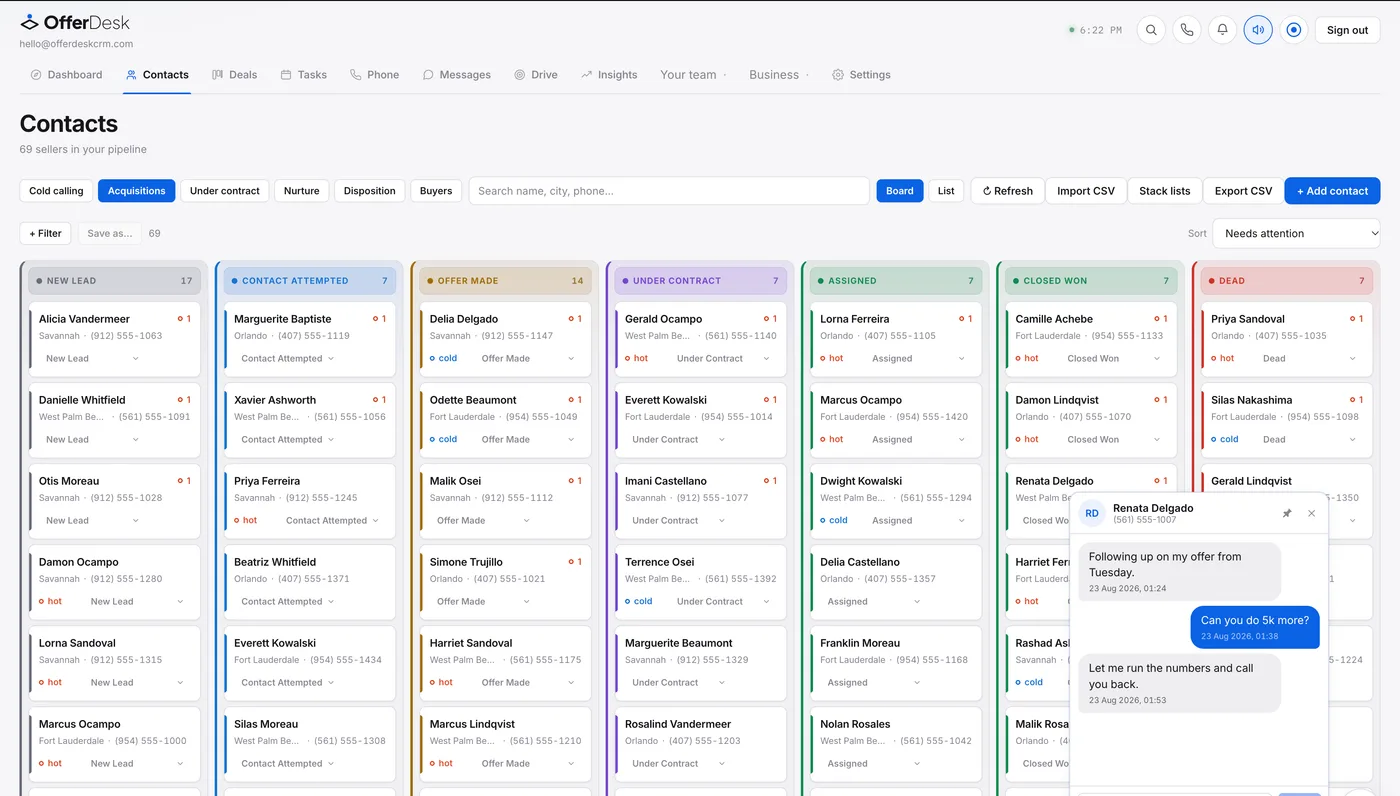
Task: Select the Nurture pipeline pill
Action: [301, 191]
